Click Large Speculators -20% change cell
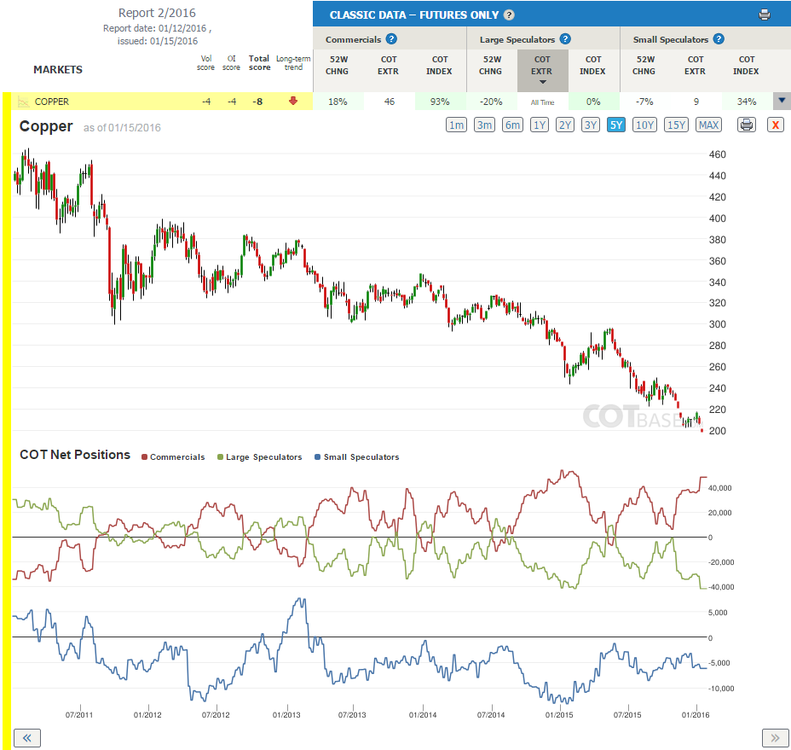Viewport: 791px width, 750px height. click(x=491, y=101)
